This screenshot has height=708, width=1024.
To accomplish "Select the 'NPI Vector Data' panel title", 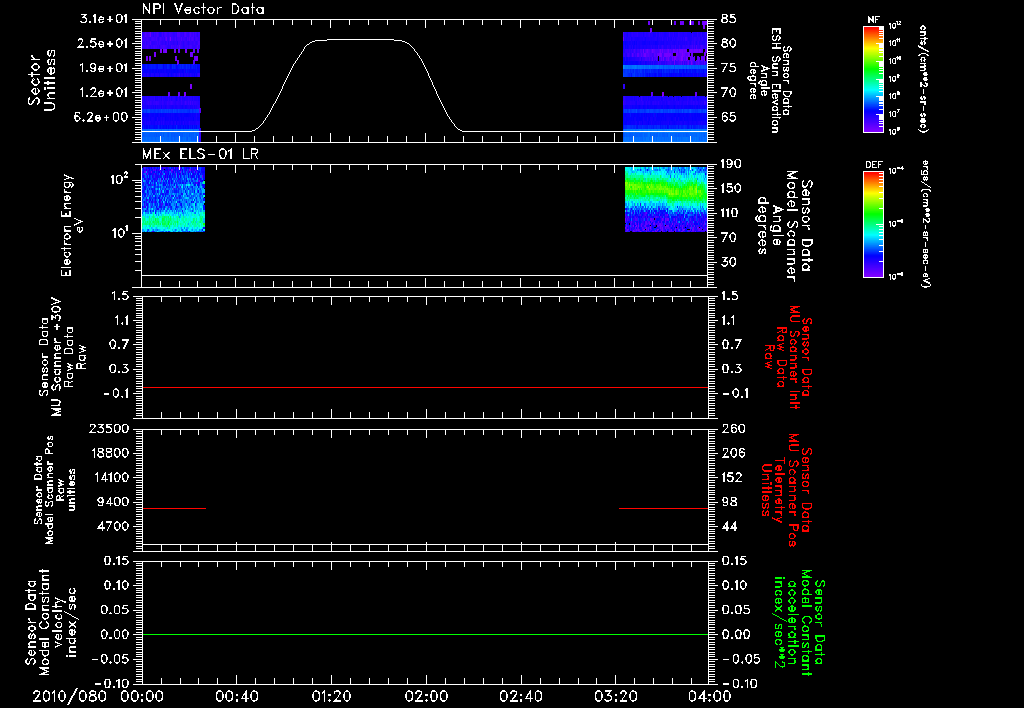I will 204,9.
